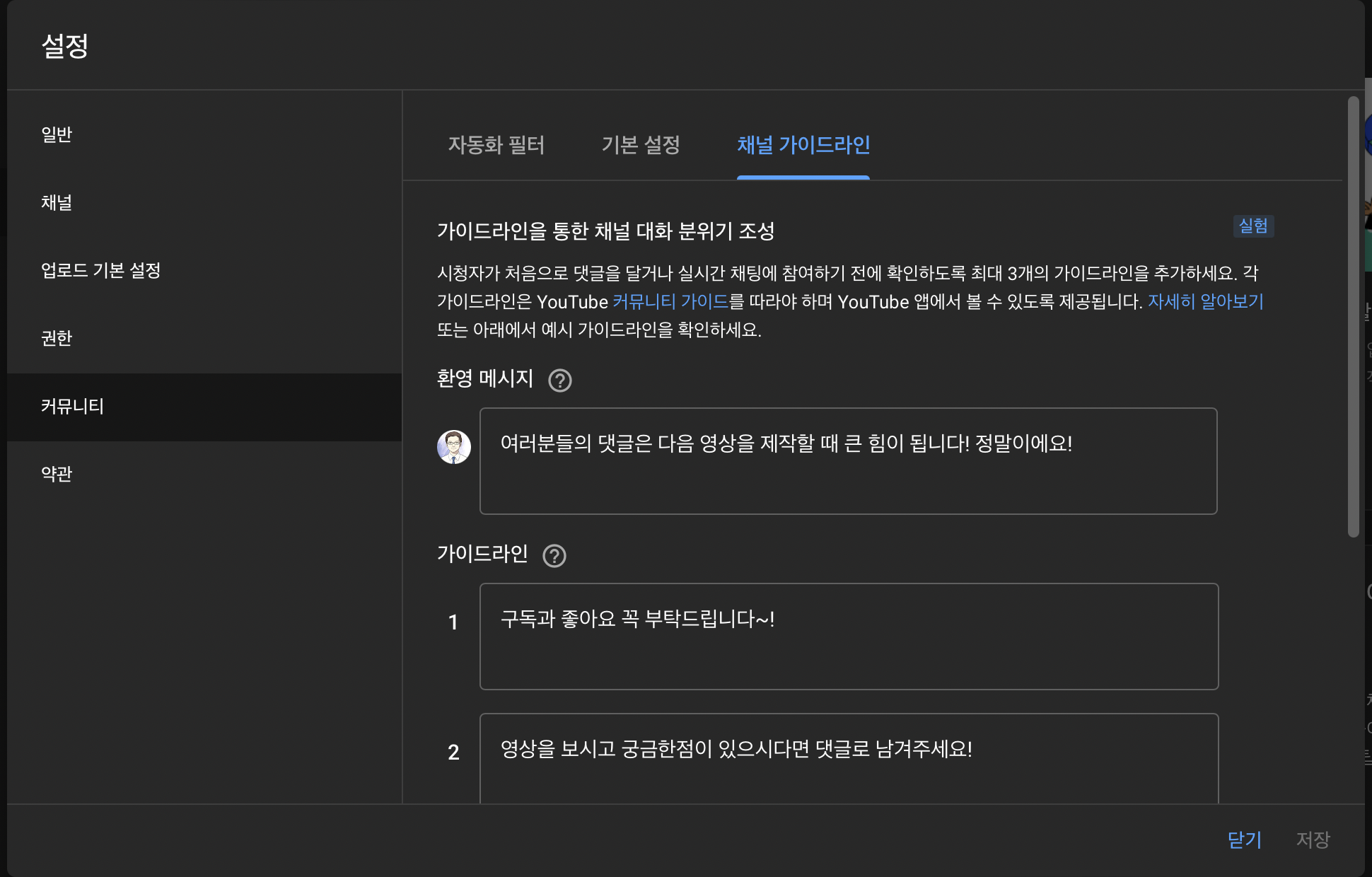1372x877 pixels.
Task: Click the dialog's vertical scrollbar
Action: point(1353,317)
